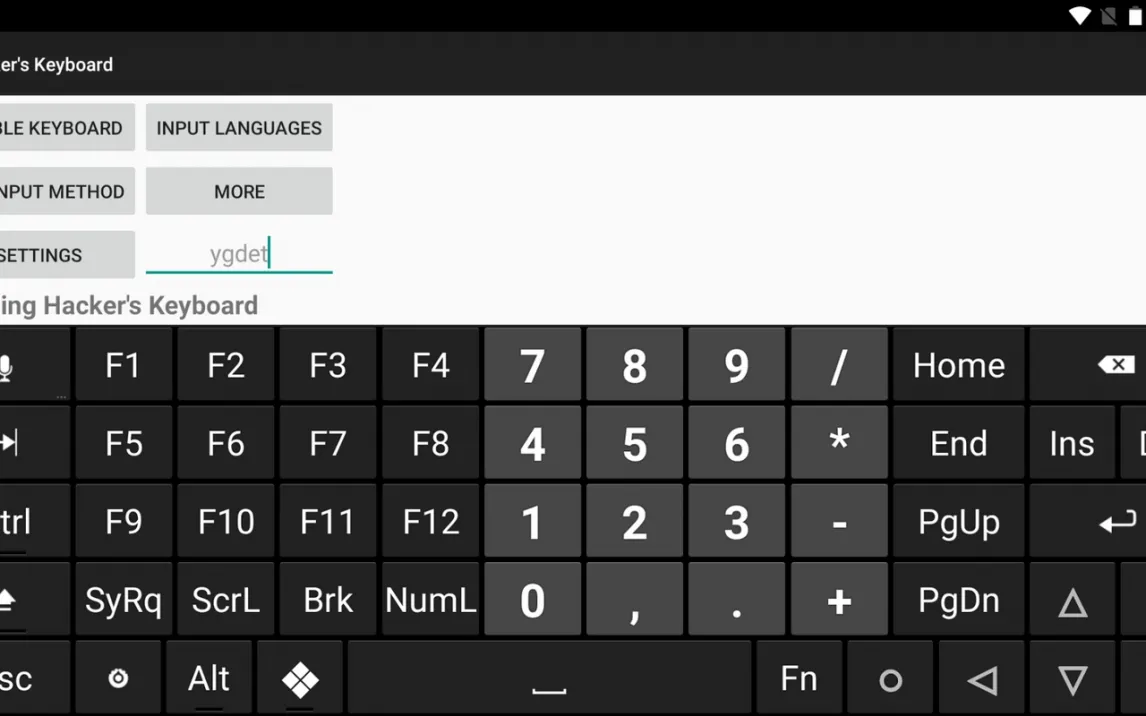Tap the Home navigation key

[958, 365]
